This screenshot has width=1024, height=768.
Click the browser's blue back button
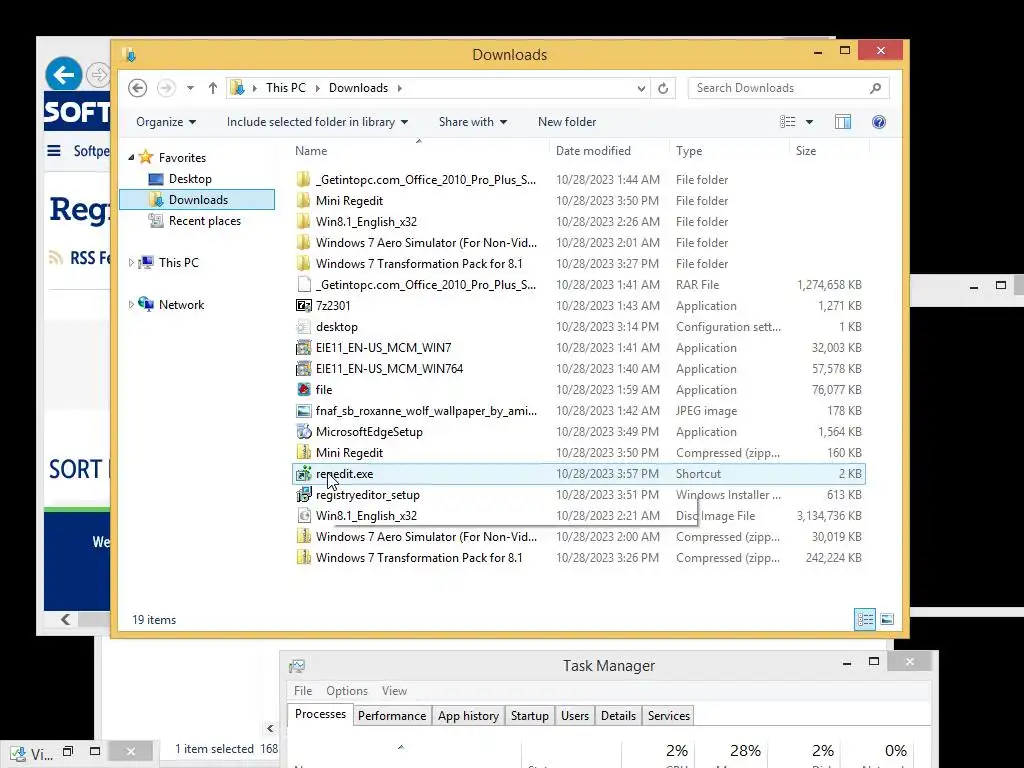pyautogui.click(x=63, y=74)
